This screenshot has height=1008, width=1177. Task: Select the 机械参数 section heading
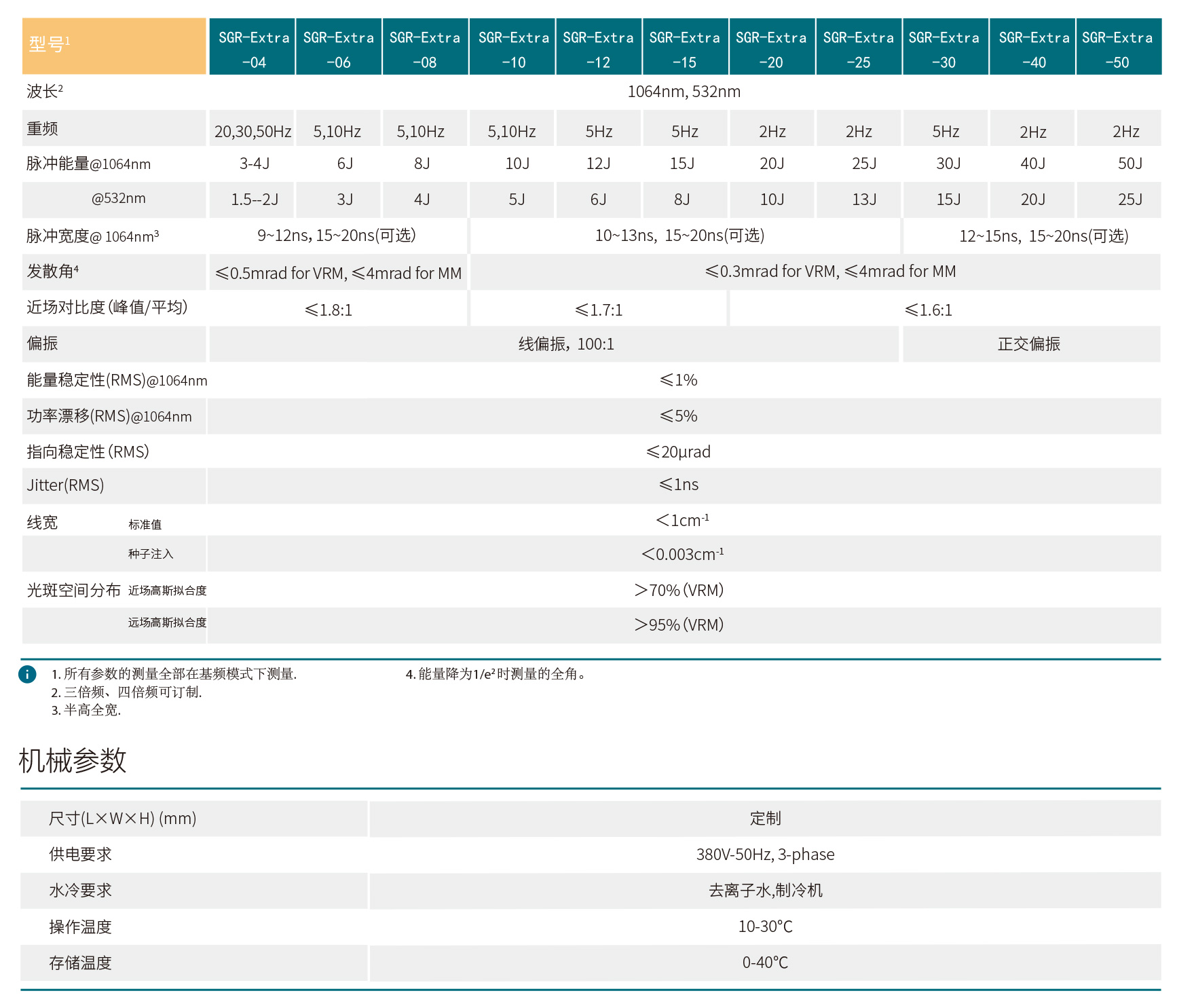(73, 760)
